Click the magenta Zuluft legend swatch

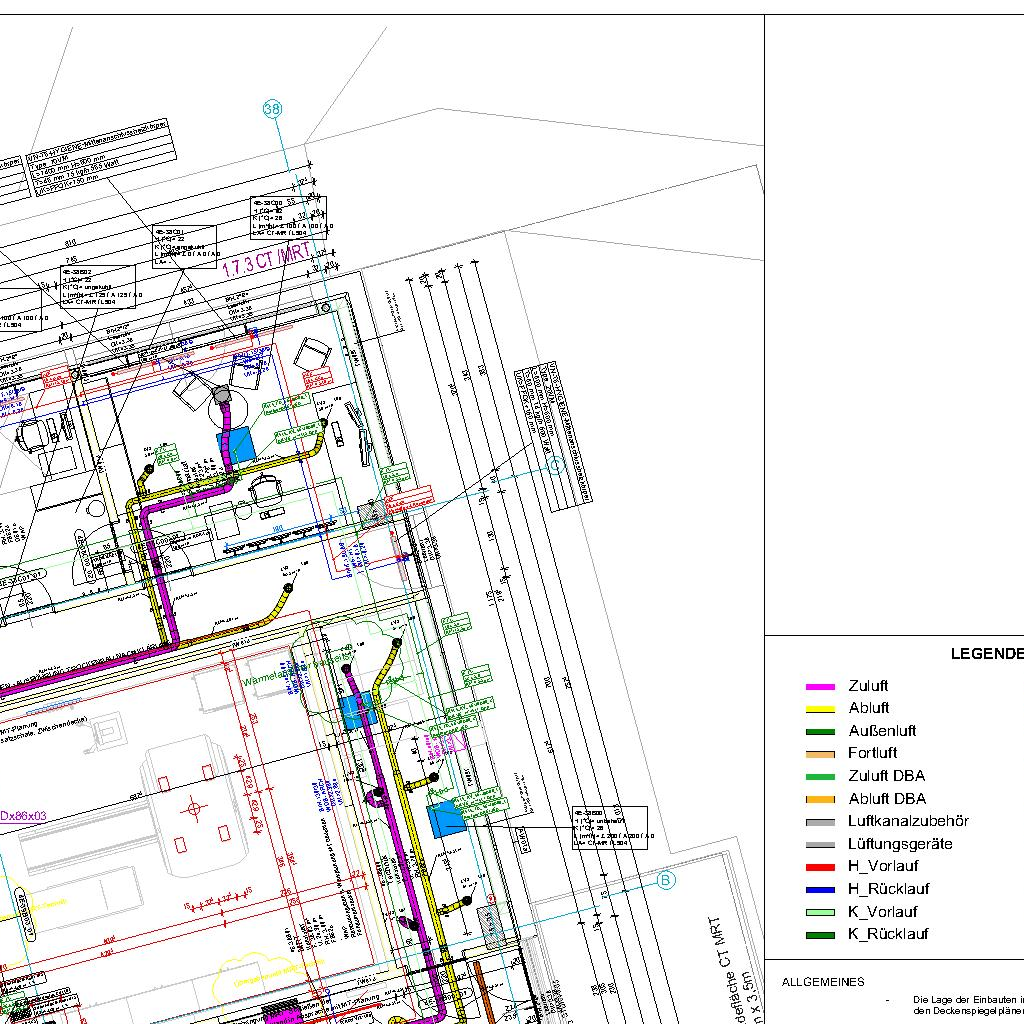pyautogui.click(x=820, y=687)
